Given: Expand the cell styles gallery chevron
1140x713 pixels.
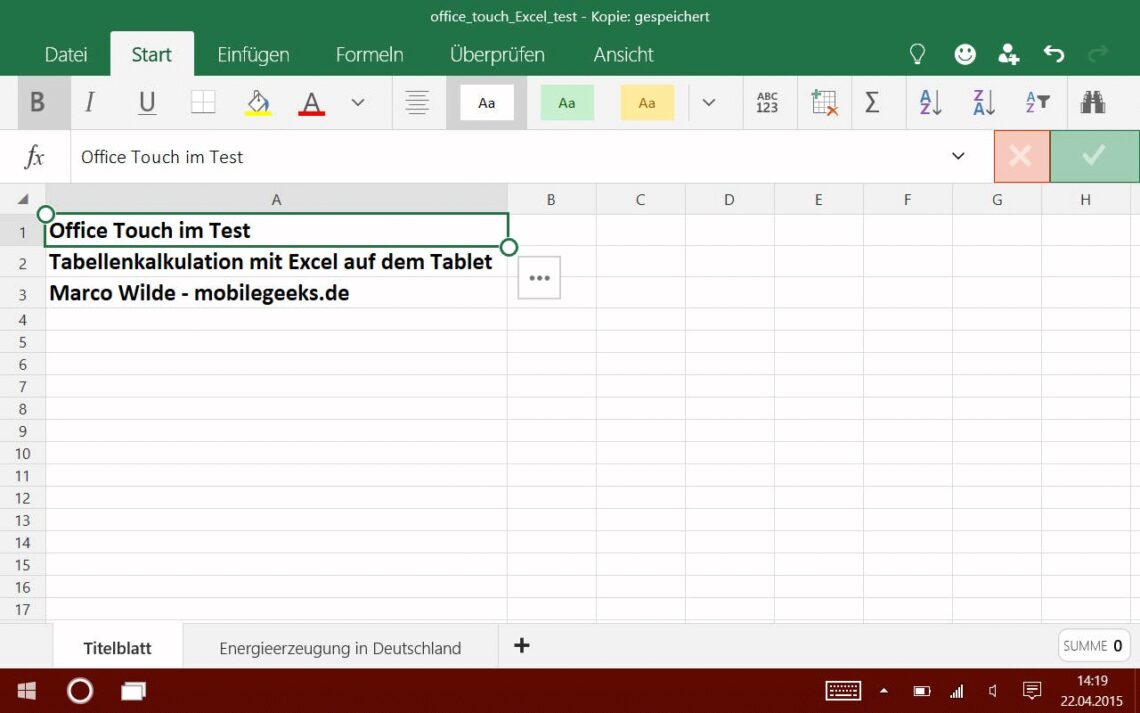Looking at the screenshot, I should [x=710, y=102].
